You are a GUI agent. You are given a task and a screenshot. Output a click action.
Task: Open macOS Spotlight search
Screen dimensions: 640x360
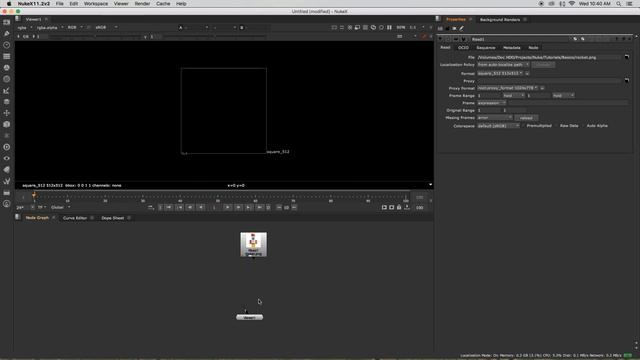(619, 4)
